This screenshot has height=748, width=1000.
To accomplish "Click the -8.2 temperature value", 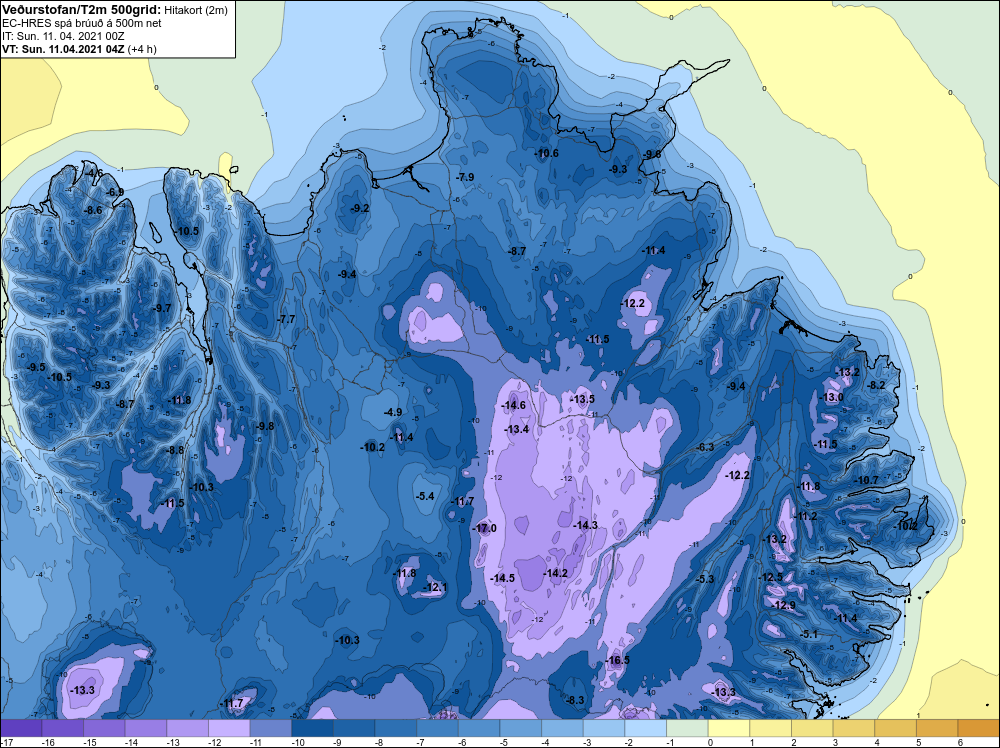I will click(876, 385).
